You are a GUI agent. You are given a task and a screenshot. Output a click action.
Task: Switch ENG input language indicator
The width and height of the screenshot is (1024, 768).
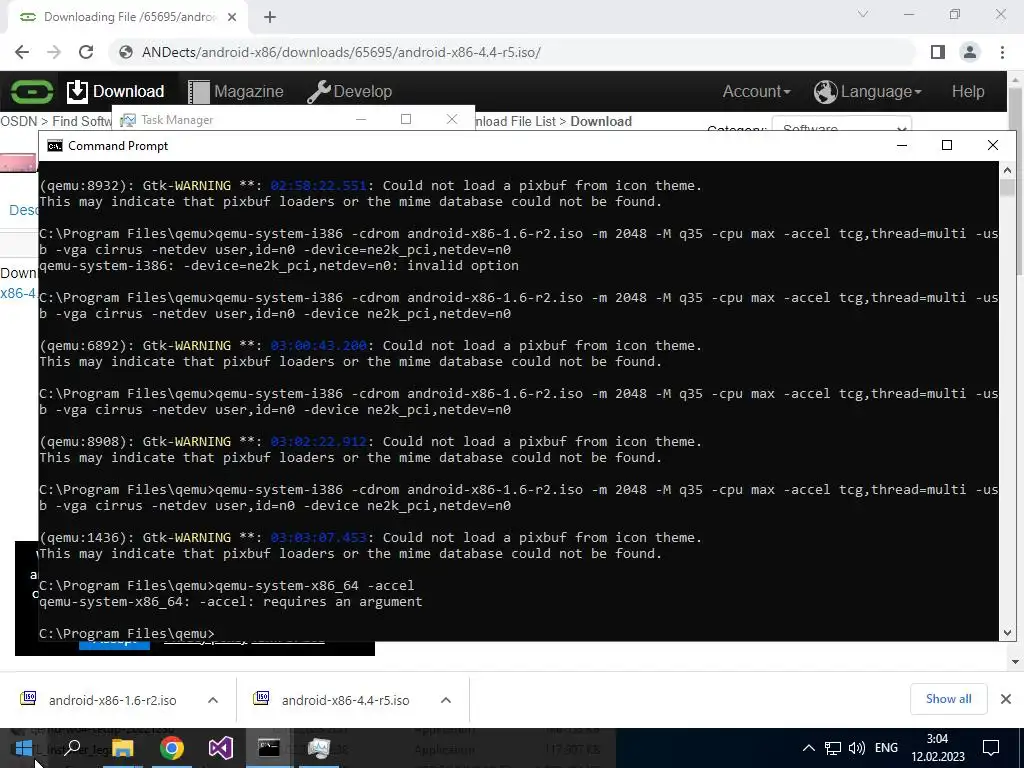point(886,748)
